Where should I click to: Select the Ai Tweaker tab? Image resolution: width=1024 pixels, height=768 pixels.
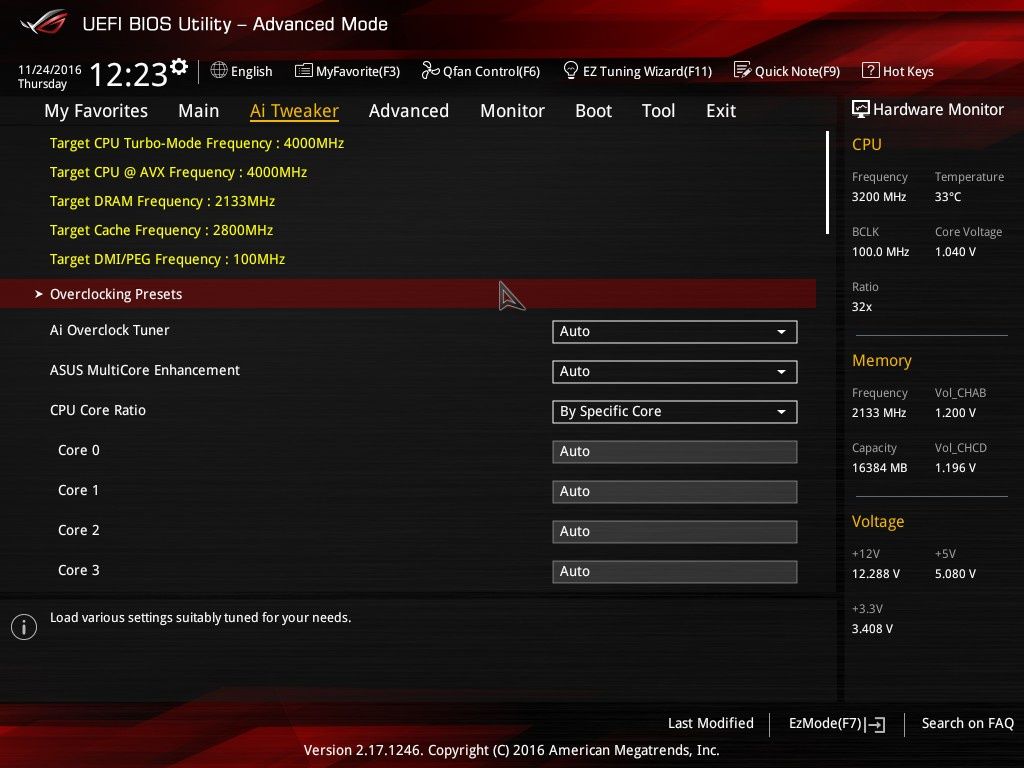(x=294, y=111)
